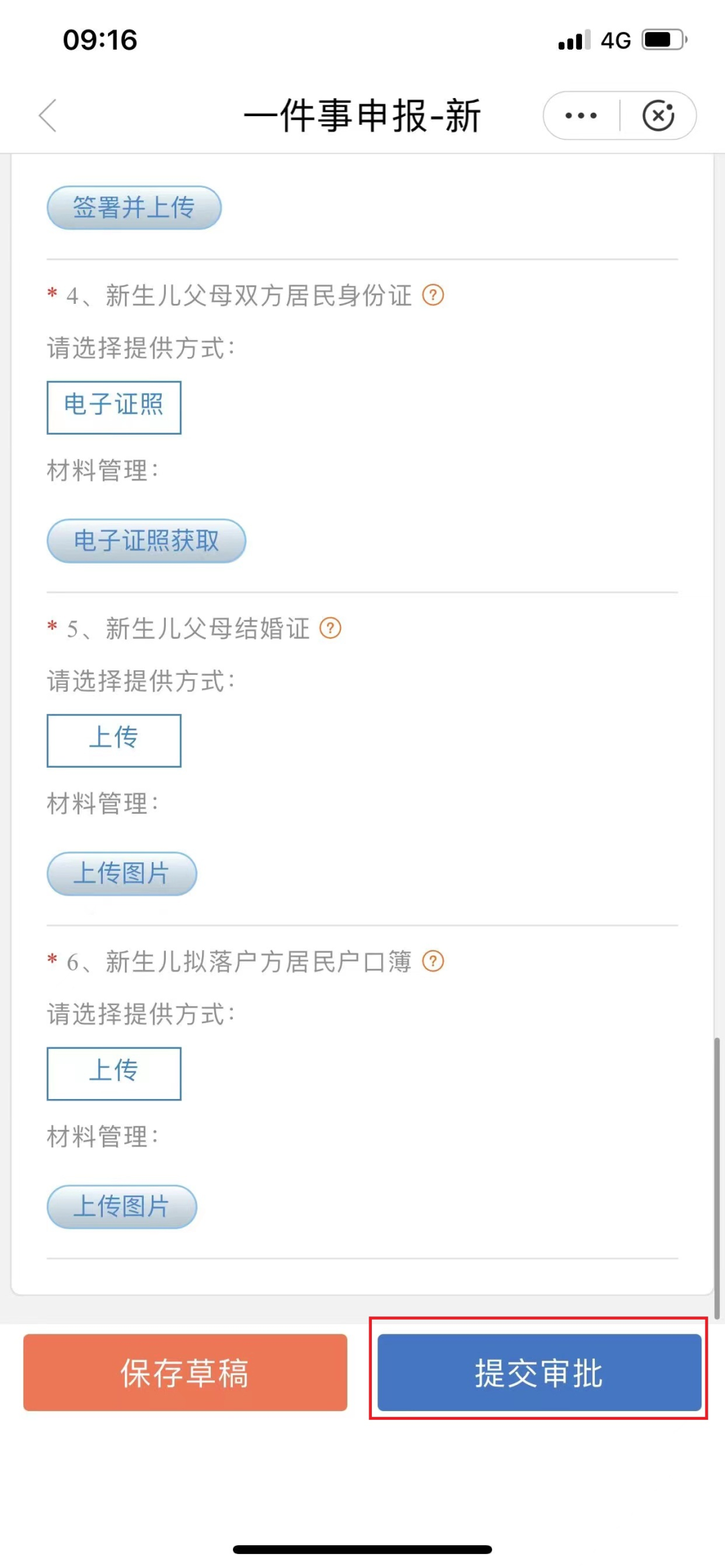Tap the home indicator bar at the bottom
Screen dimensions: 725x1568
pyautogui.click(x=362, y=1549)
